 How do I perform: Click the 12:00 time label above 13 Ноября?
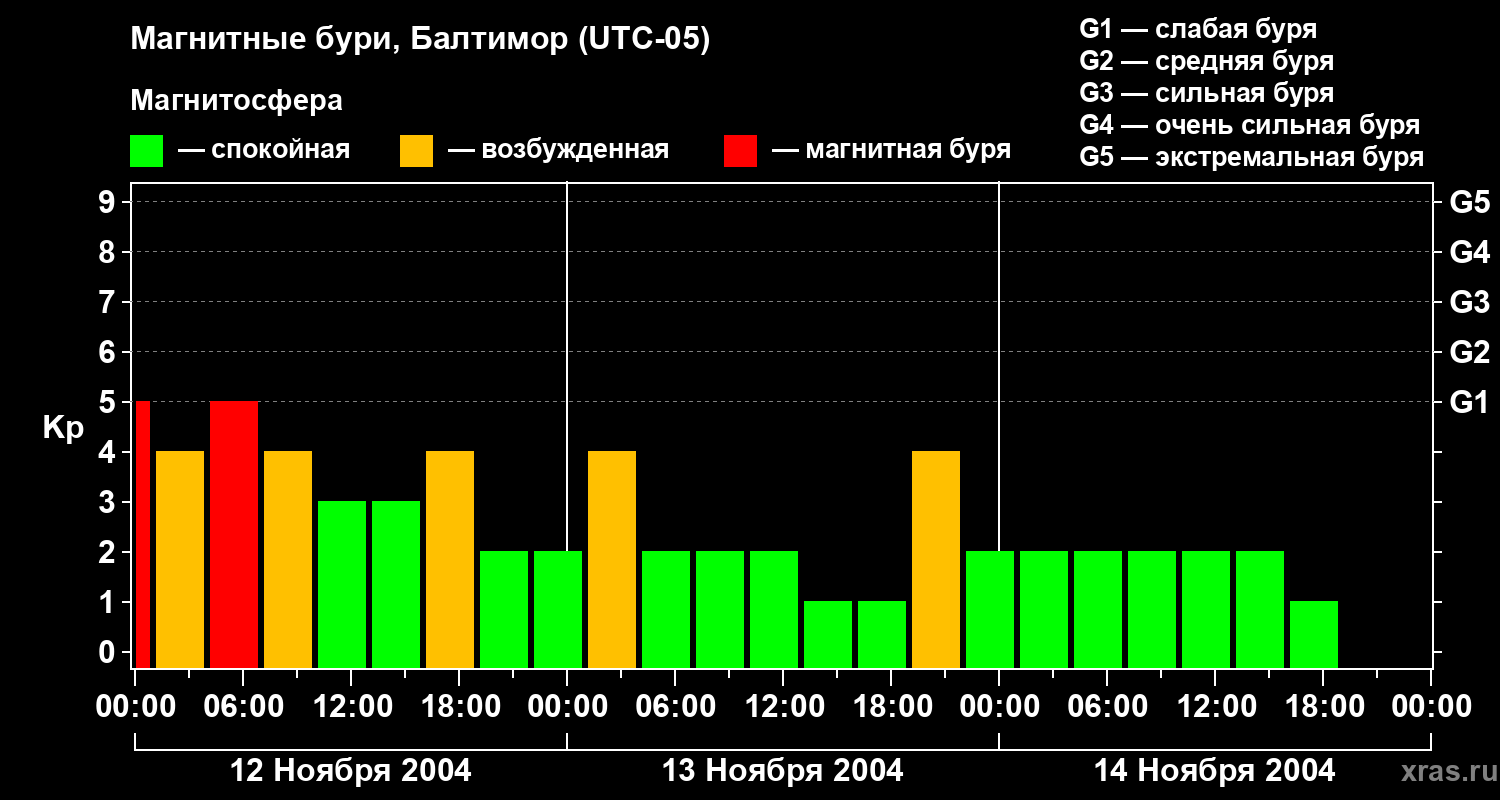(x=783, y=707)
